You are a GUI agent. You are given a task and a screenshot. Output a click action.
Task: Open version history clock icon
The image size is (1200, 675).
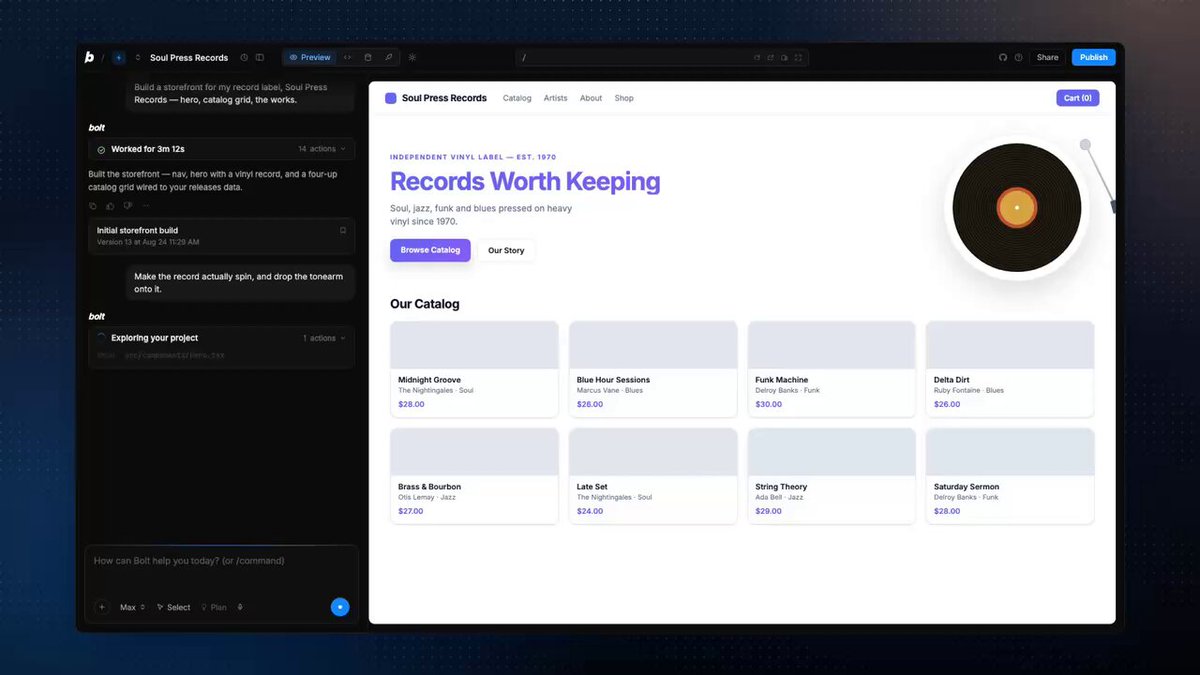pyautogui.click(x=244, y=58)
